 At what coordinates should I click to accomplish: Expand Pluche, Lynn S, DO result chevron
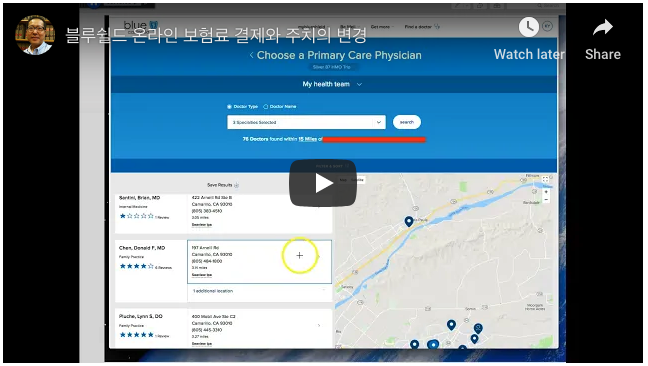pyautogui.click(x=319, y=326)
